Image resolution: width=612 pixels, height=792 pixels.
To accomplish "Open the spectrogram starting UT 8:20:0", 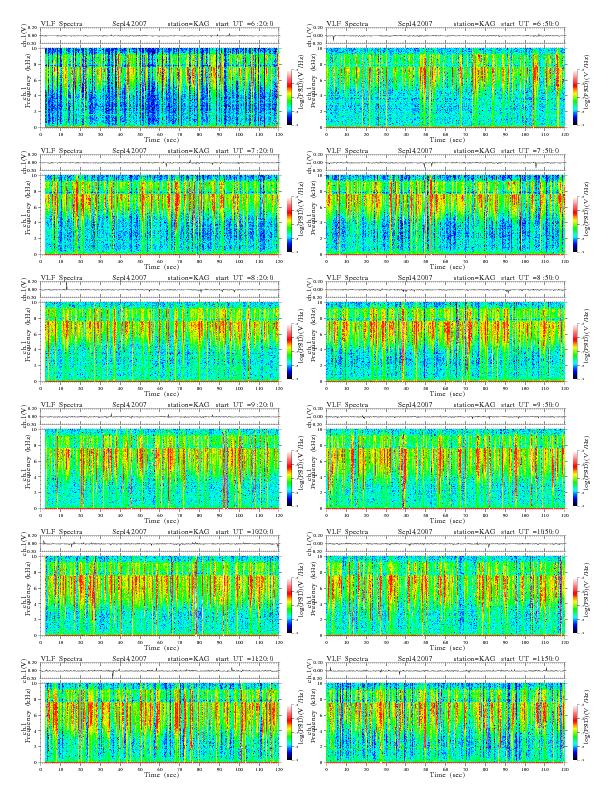I will 160,342.
